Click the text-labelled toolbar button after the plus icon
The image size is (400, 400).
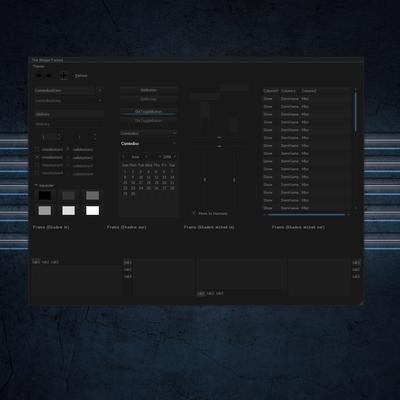coord(81,76)
